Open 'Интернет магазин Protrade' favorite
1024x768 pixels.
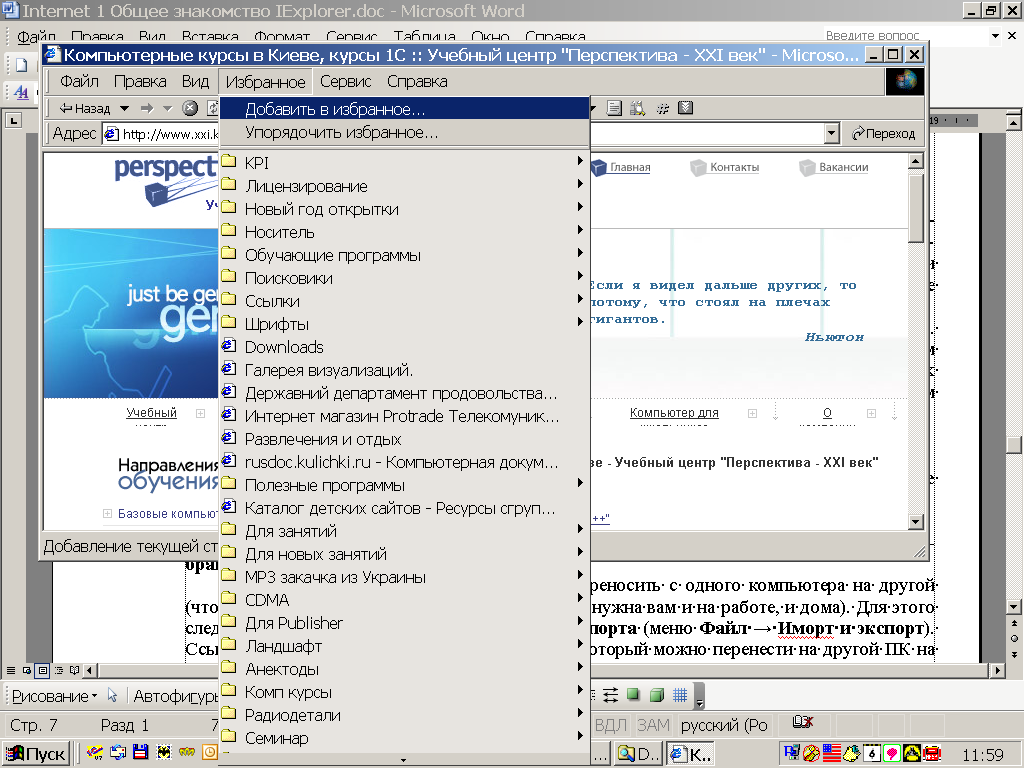coord(404,416)
